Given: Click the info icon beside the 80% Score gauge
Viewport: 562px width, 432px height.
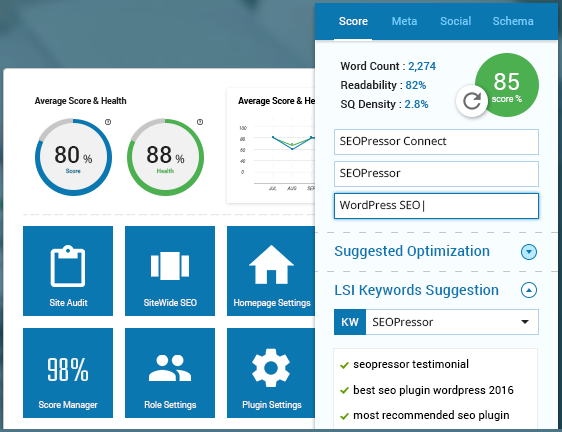Looking at the screenshot, I should [108, 122].
